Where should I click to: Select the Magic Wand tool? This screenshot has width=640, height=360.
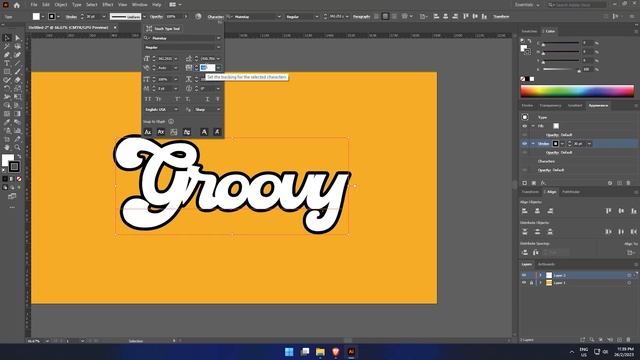[x=7, y=47]
